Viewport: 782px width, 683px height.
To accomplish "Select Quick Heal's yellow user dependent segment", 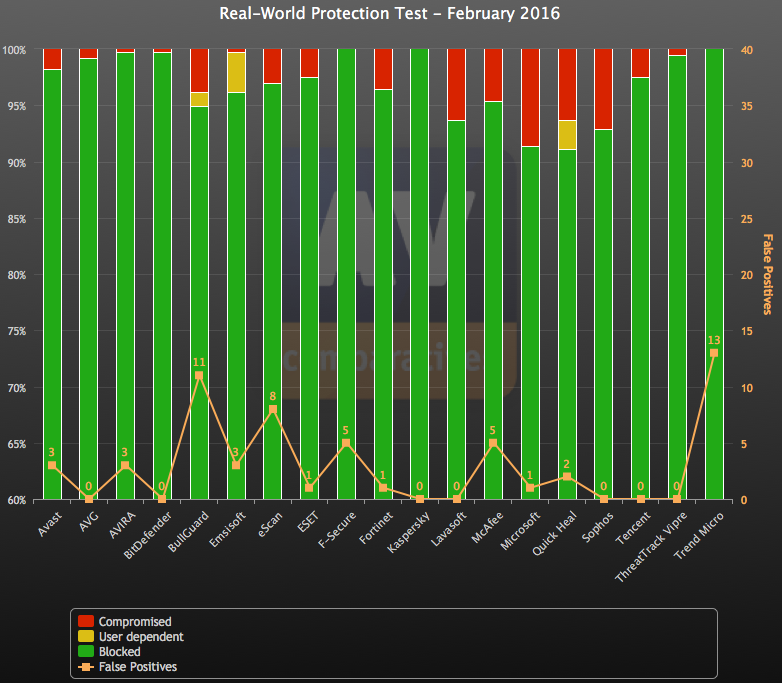I will pos(566,135).
